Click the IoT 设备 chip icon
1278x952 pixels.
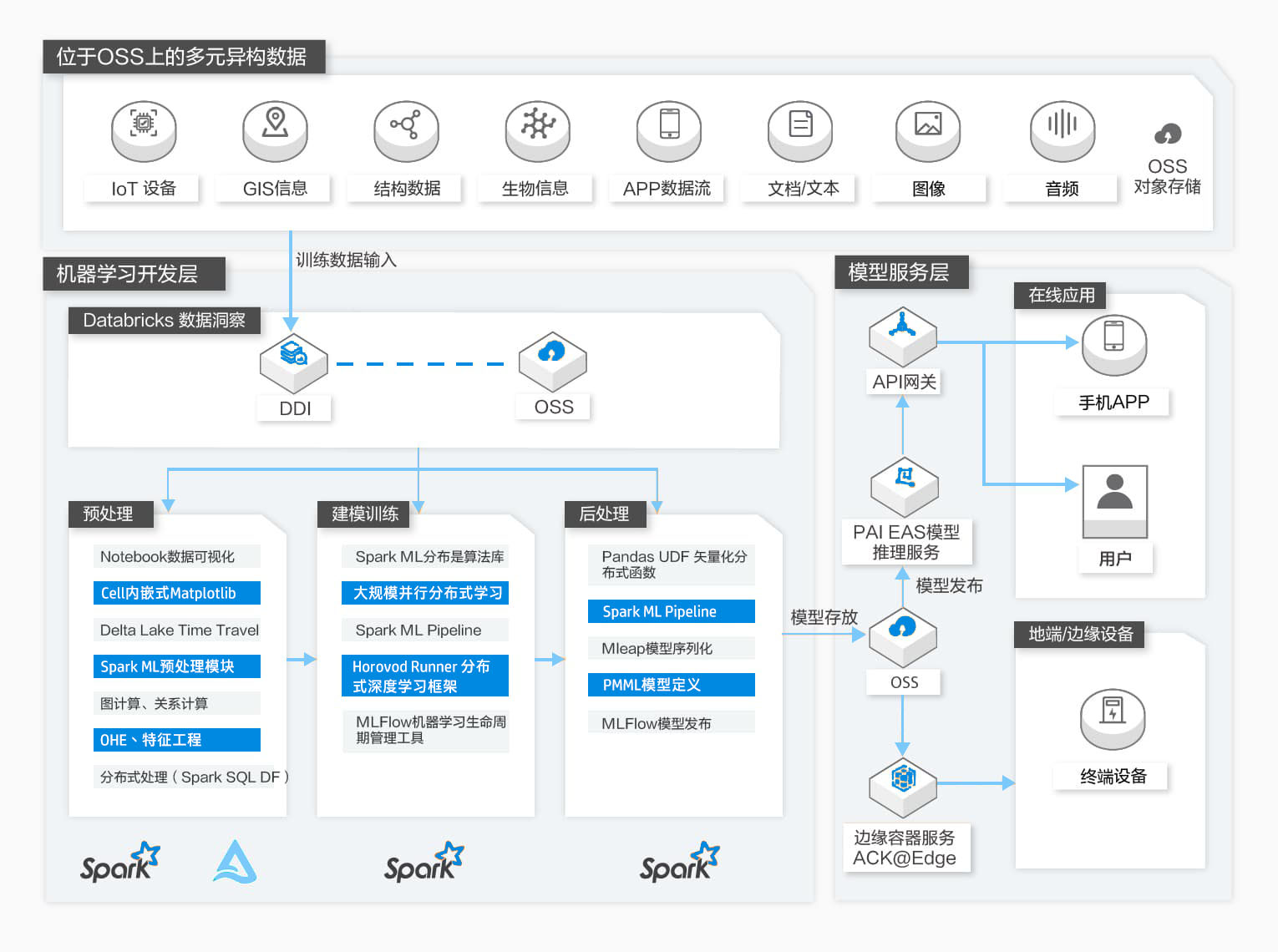[144, 131]
